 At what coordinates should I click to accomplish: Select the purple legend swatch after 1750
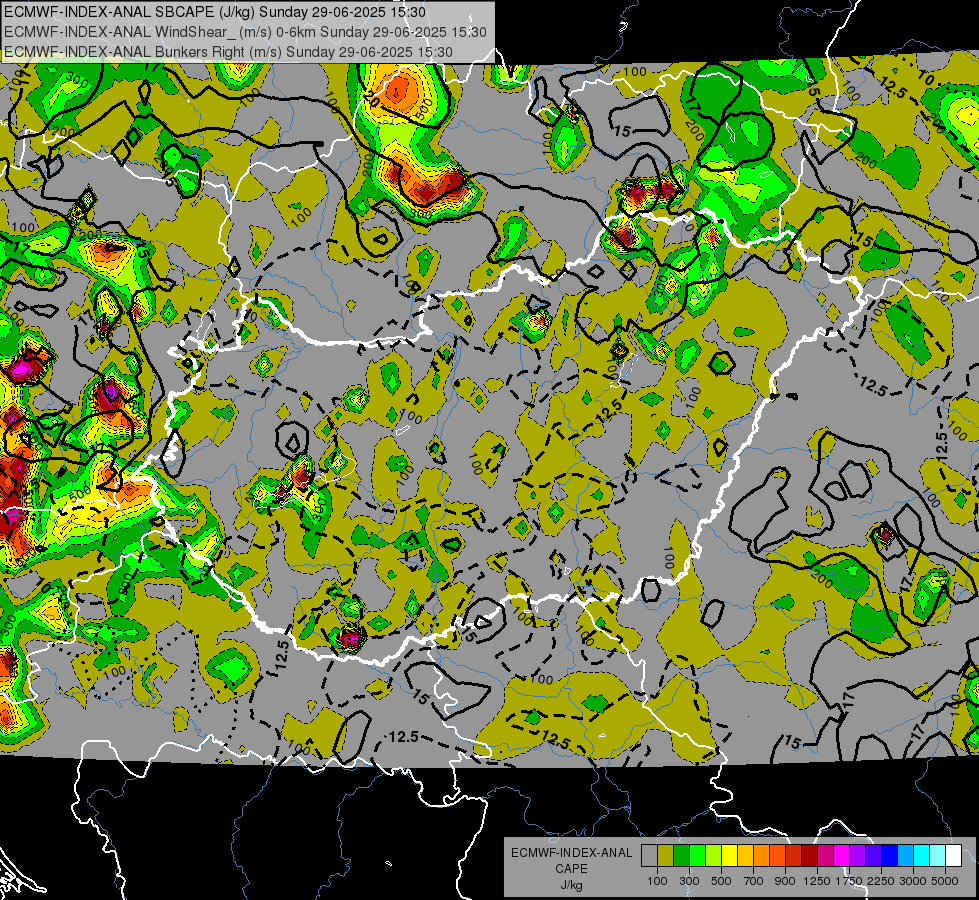[x=857, y=855]
